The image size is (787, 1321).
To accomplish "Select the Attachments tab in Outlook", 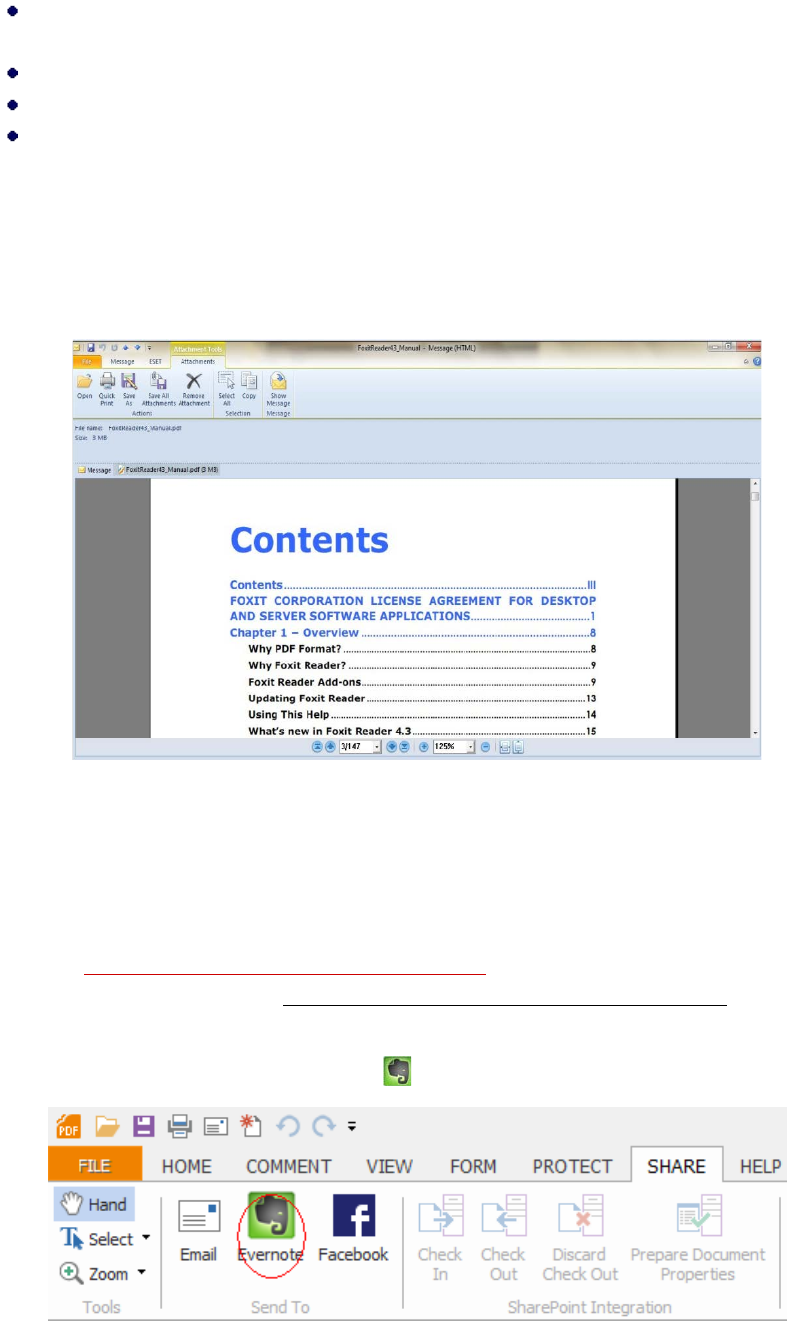I will 198,361.
